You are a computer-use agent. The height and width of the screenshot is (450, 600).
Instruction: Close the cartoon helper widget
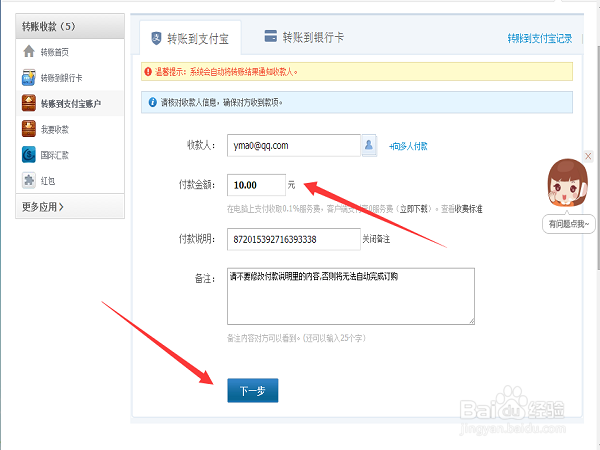(x=588, y=156)
